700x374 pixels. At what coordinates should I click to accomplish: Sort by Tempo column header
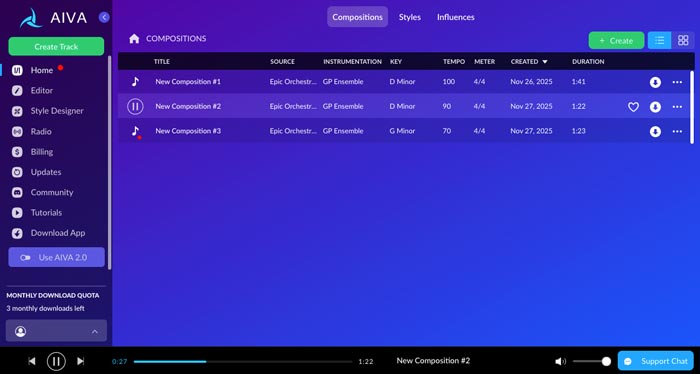click(x=454, y=62)
